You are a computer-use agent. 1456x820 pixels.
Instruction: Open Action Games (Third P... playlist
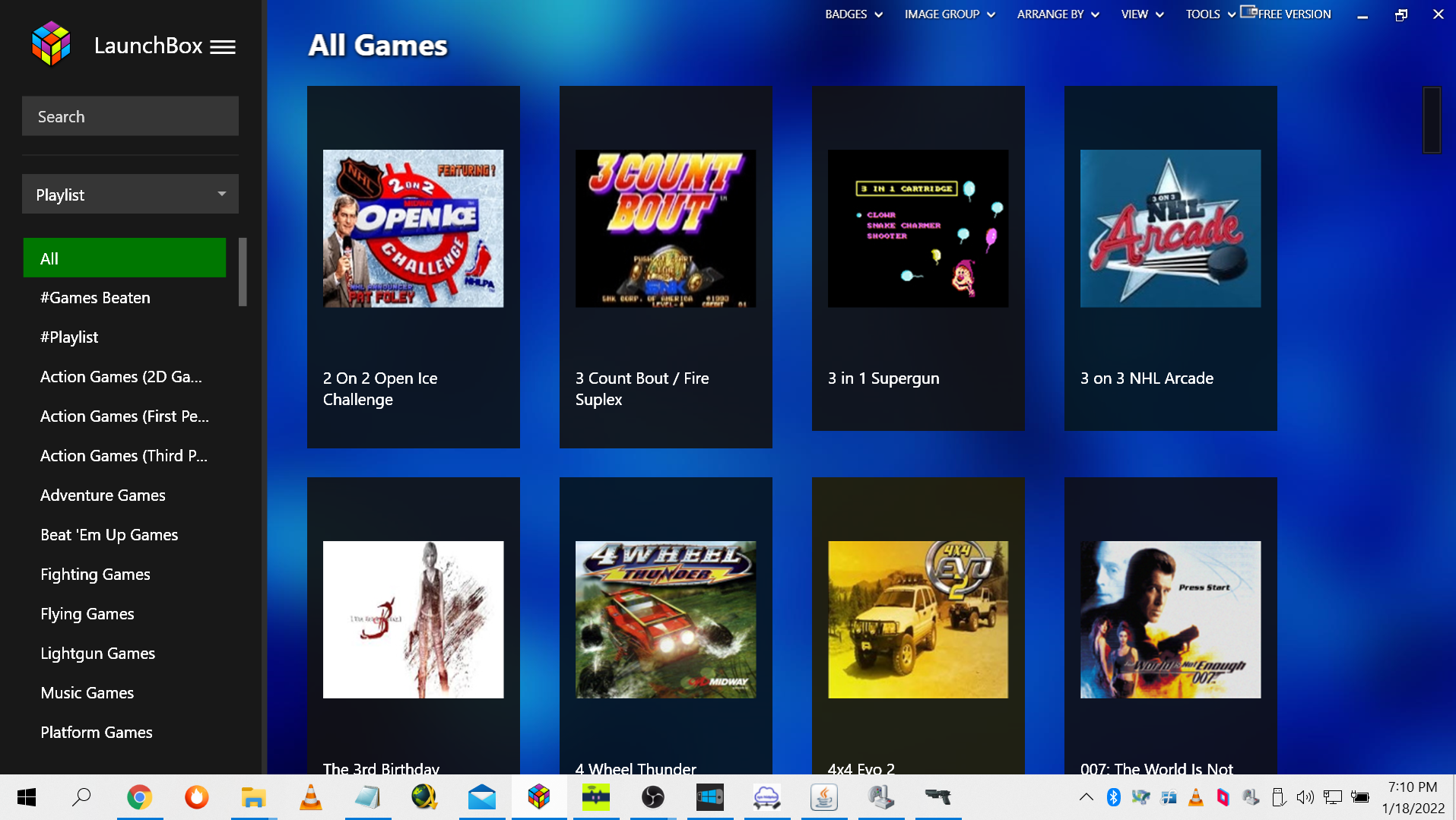coord(124,456)
